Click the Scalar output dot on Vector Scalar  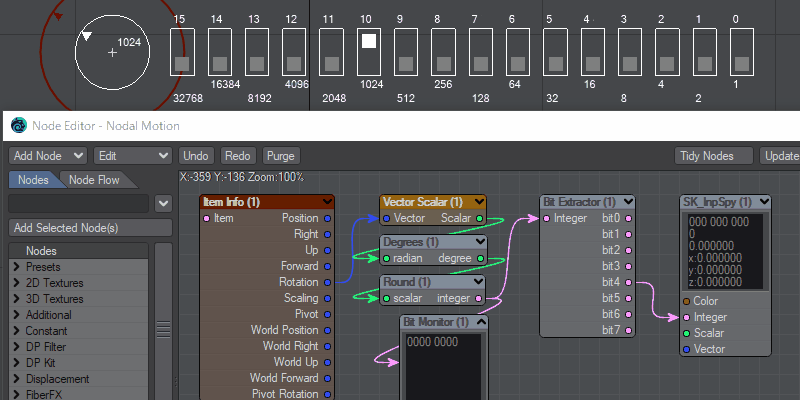tap(479, 218)
